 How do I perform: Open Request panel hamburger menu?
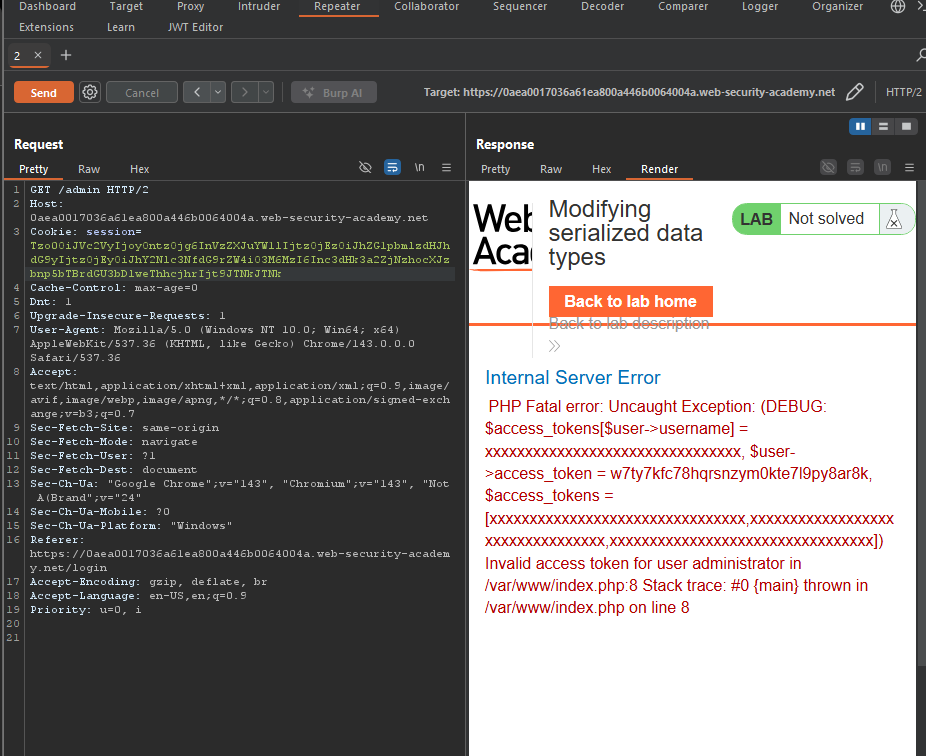[x=446, y=168]
